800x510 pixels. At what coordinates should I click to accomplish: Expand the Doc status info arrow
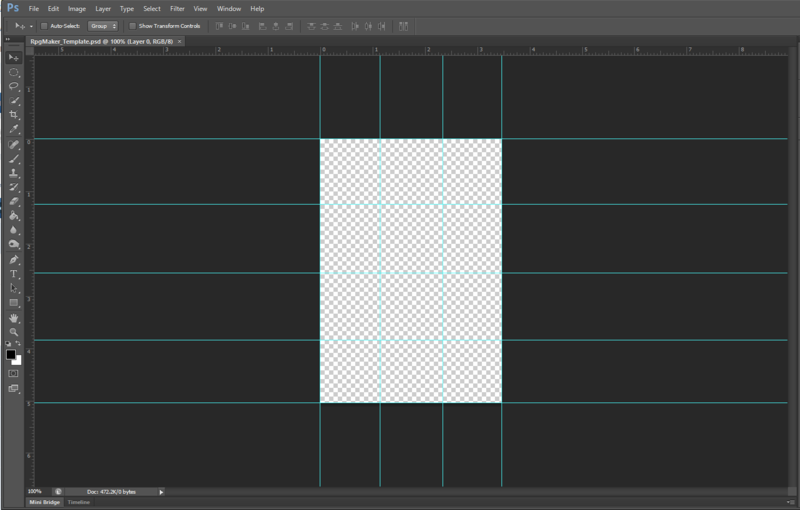(x=161, y=492)
